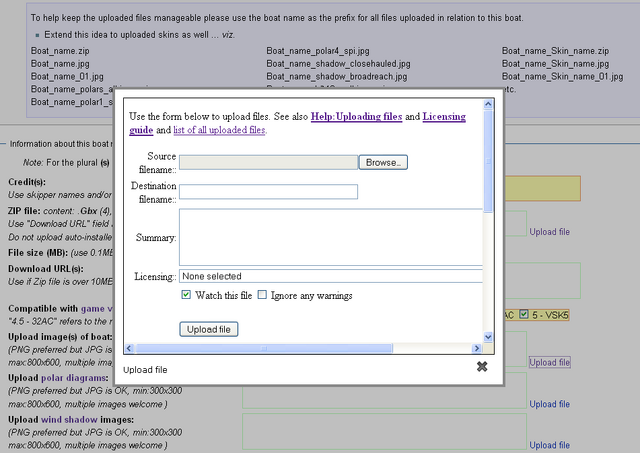640x453 pixels.
Task: Open the 'Help:Uploading files' link
Action: [356, 117]
